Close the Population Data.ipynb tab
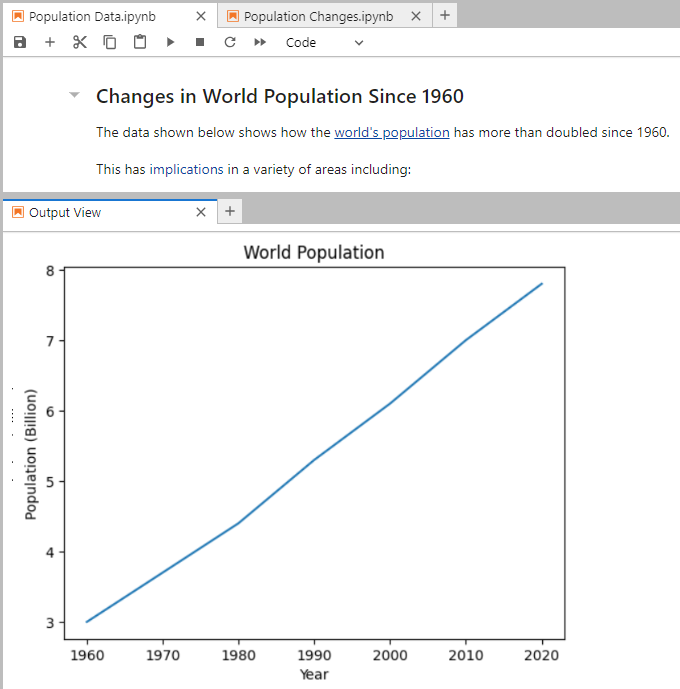The height and width of the screenshot is (689, 680). pos(200,16)
